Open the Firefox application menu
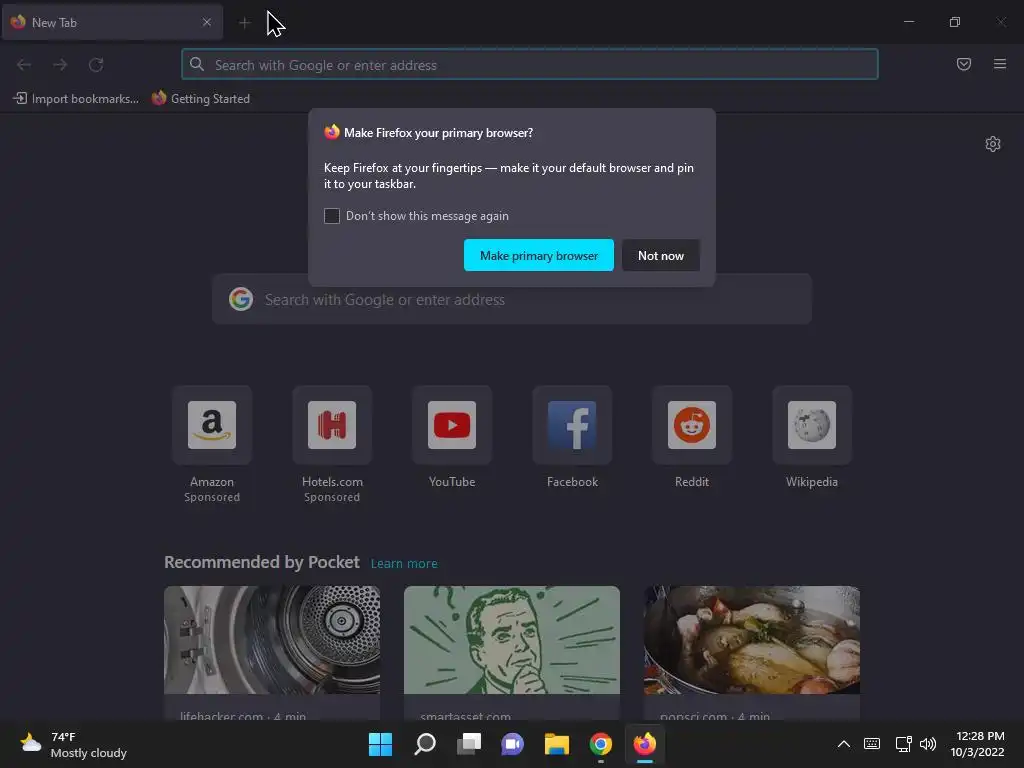This screenshot has width=1024, height=768. [x=999, y=64]
